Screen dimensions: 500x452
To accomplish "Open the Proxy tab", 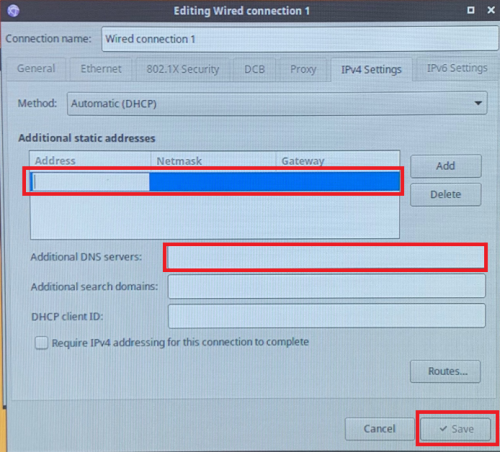I will click(303, 69).
